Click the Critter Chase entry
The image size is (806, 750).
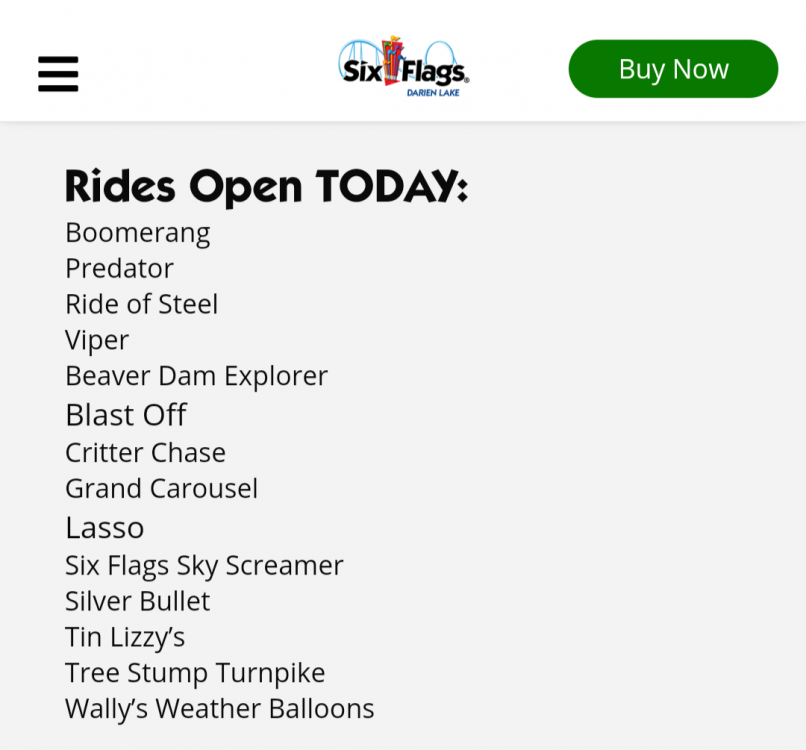pos(145,452)
